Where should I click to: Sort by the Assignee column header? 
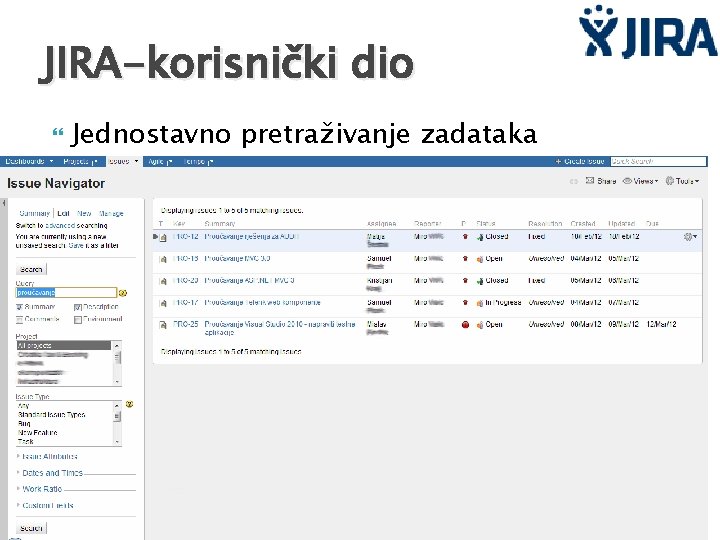[382, 224]
